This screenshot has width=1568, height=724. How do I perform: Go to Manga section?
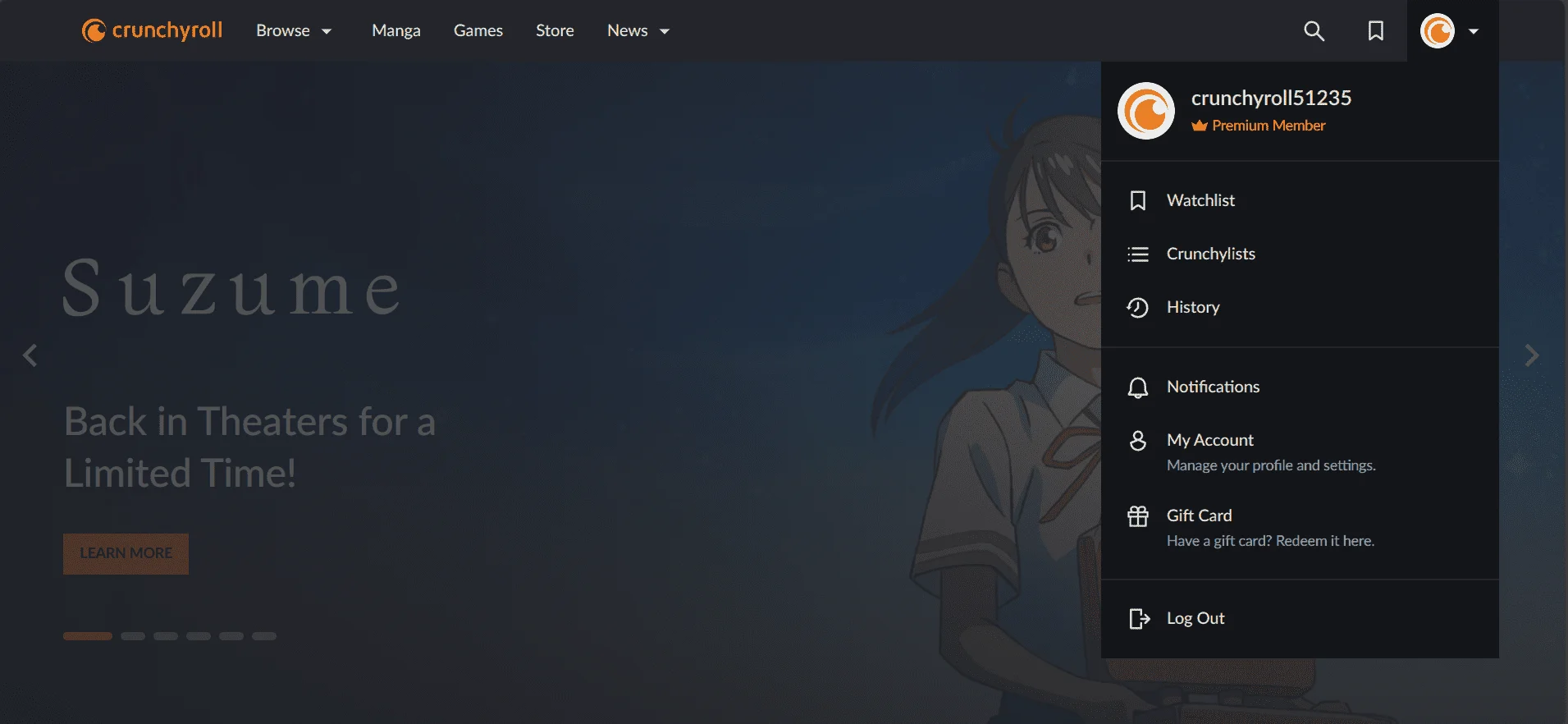click(396, 30)
